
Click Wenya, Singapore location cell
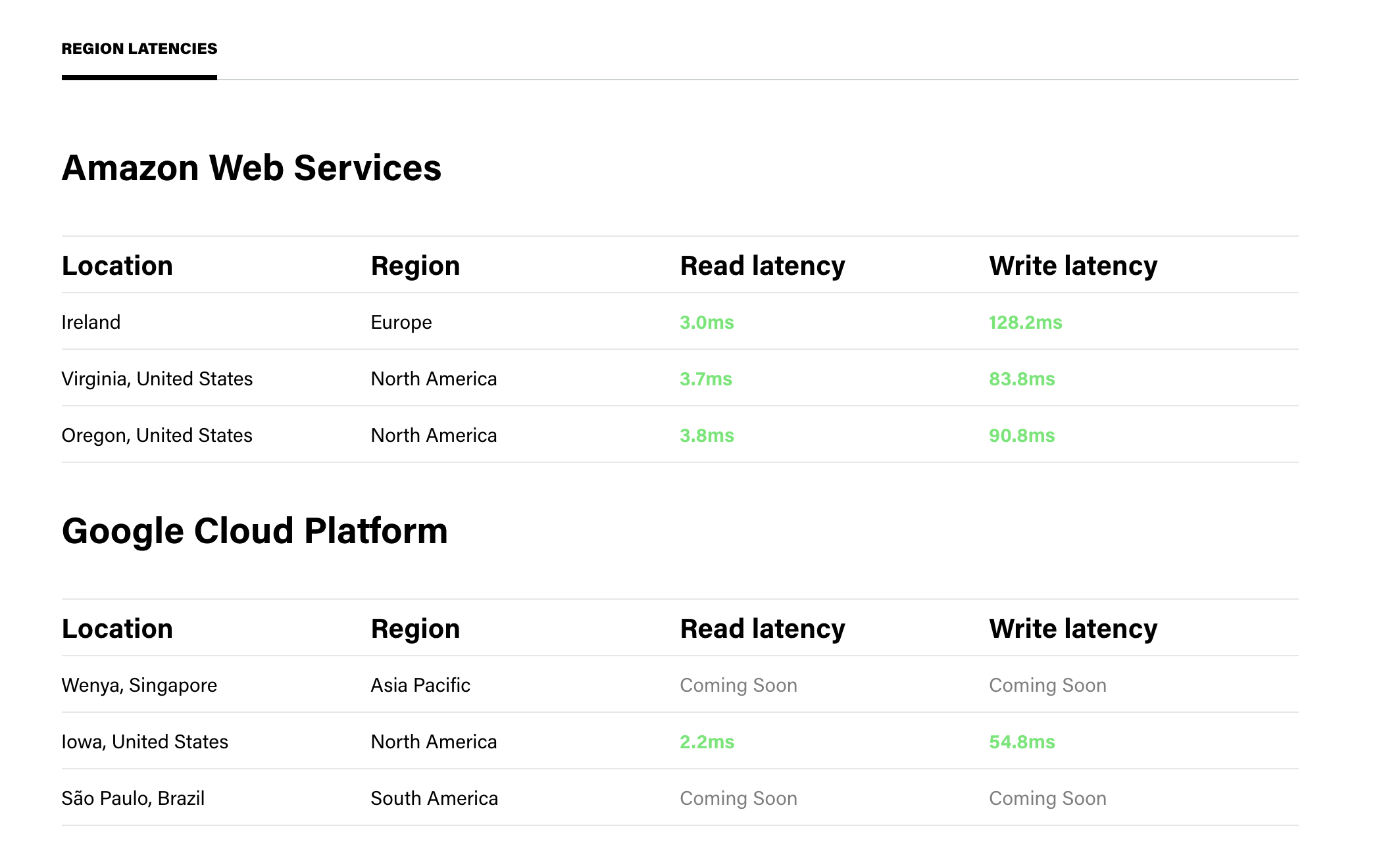(x=139, y=685)
